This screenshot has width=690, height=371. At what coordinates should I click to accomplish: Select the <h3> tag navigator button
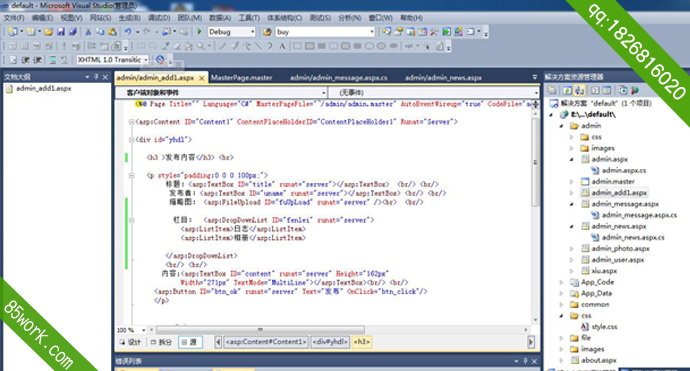pos(362,342)
